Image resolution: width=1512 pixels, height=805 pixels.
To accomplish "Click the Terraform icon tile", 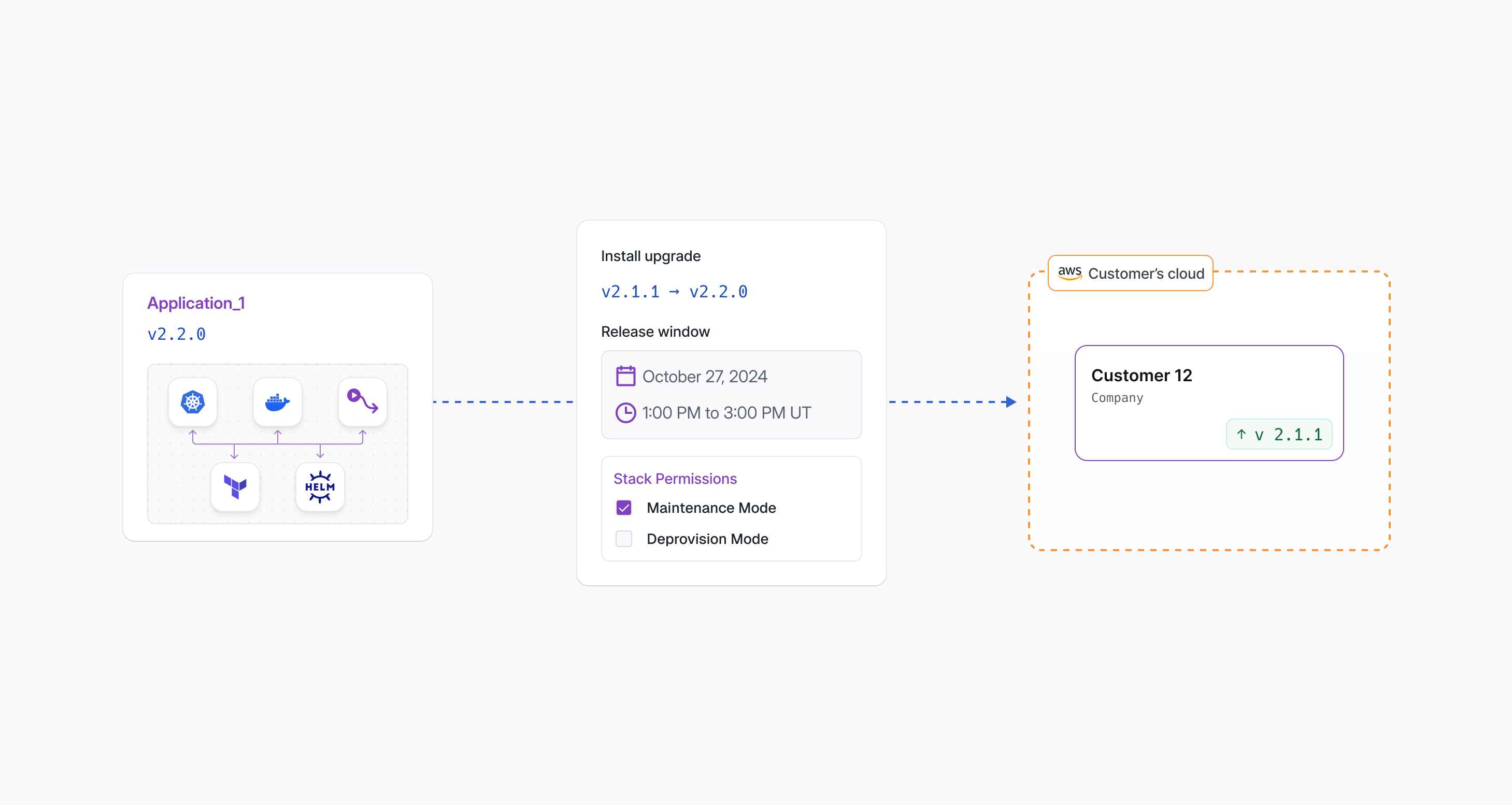I will pos(235,487).
